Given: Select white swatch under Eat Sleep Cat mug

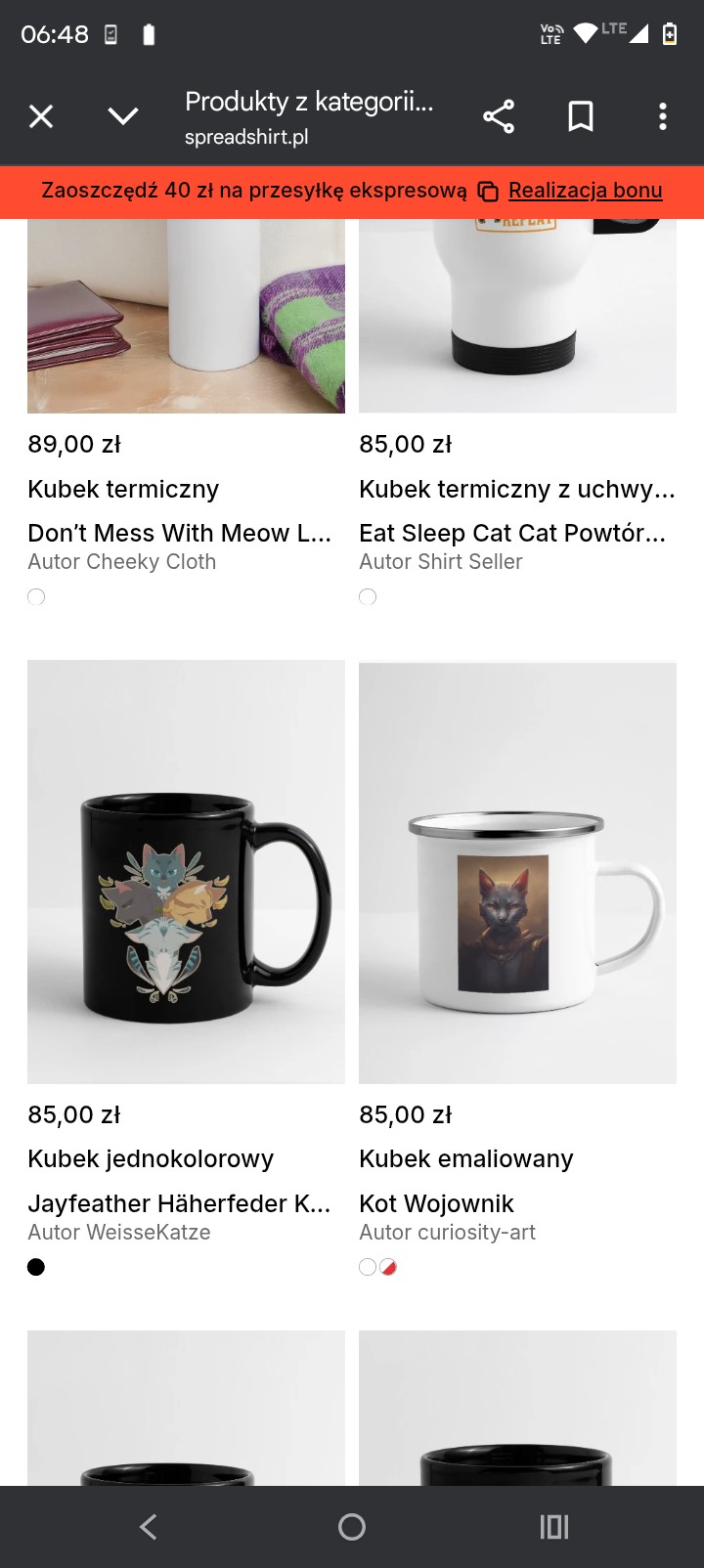Looking at the screenshot, I should pos(368,596).
